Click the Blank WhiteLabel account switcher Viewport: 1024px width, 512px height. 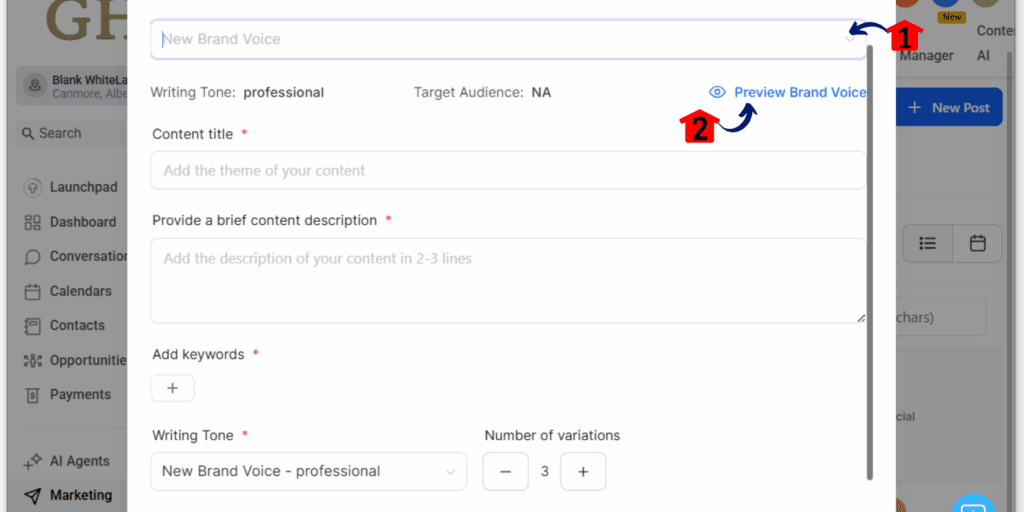(72, 86)
